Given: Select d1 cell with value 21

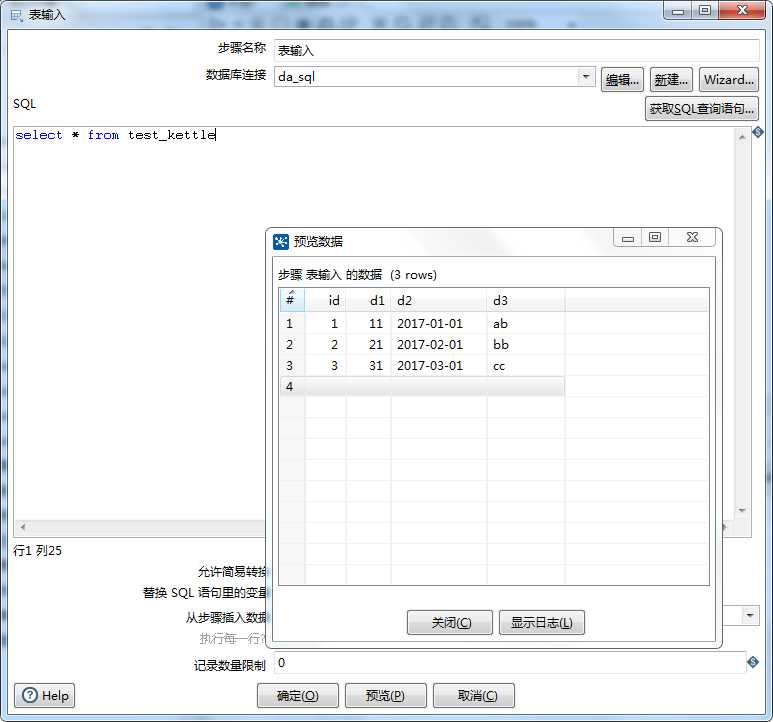Looking at the screenshot, I should coord(369,344).
